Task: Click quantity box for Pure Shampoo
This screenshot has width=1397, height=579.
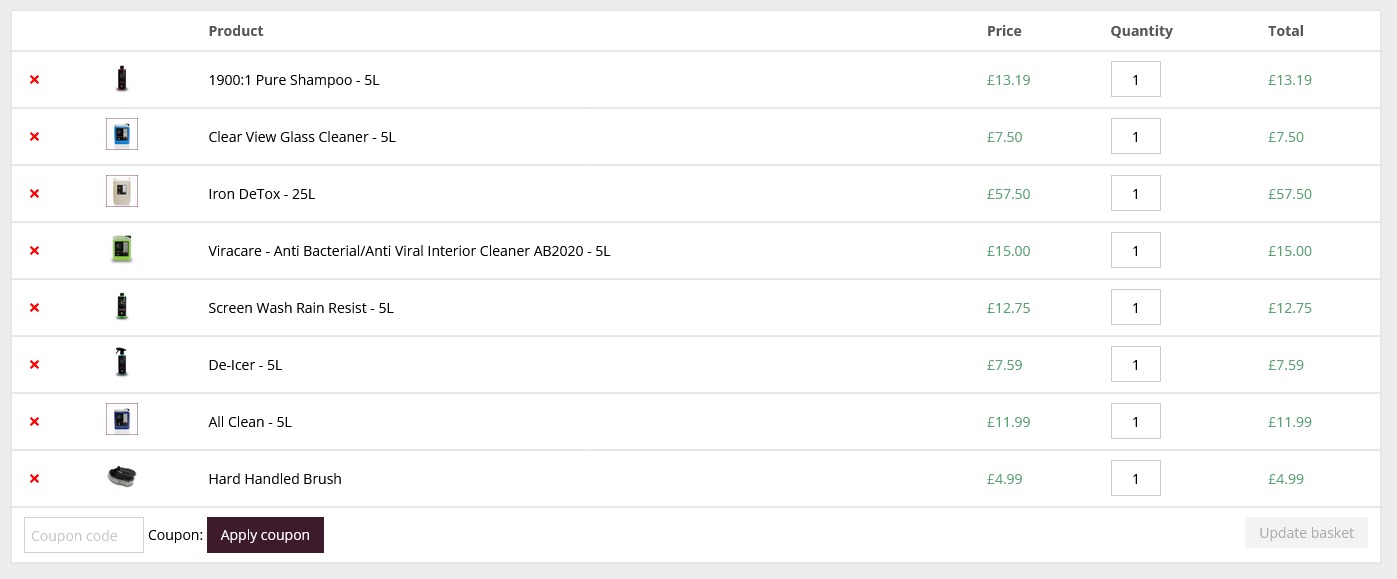Action: (1135, 79)
